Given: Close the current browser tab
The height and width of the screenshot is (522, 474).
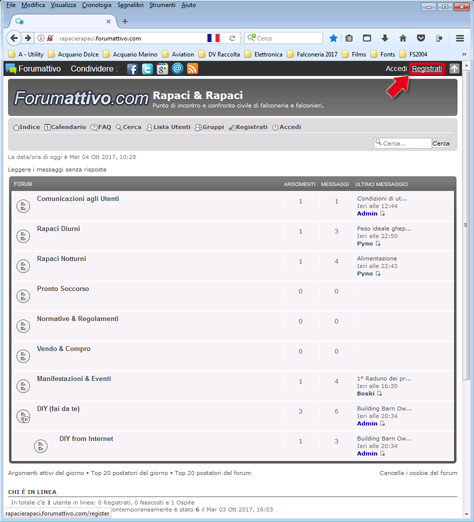Looking at the screenshot, I should 108,21.
